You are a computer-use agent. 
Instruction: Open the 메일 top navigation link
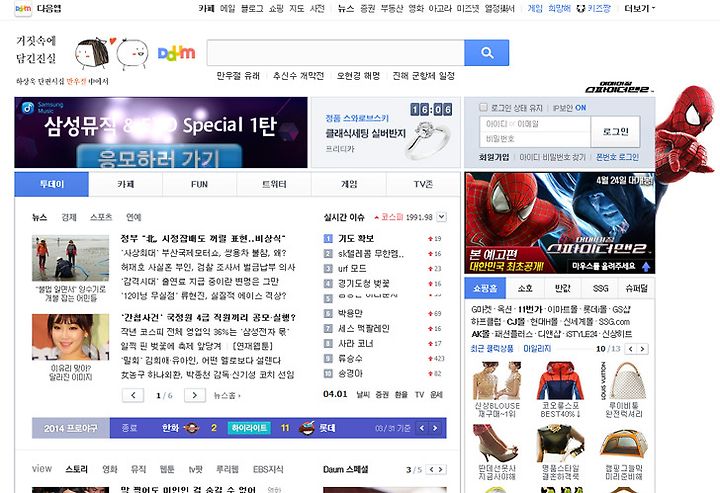227,8
